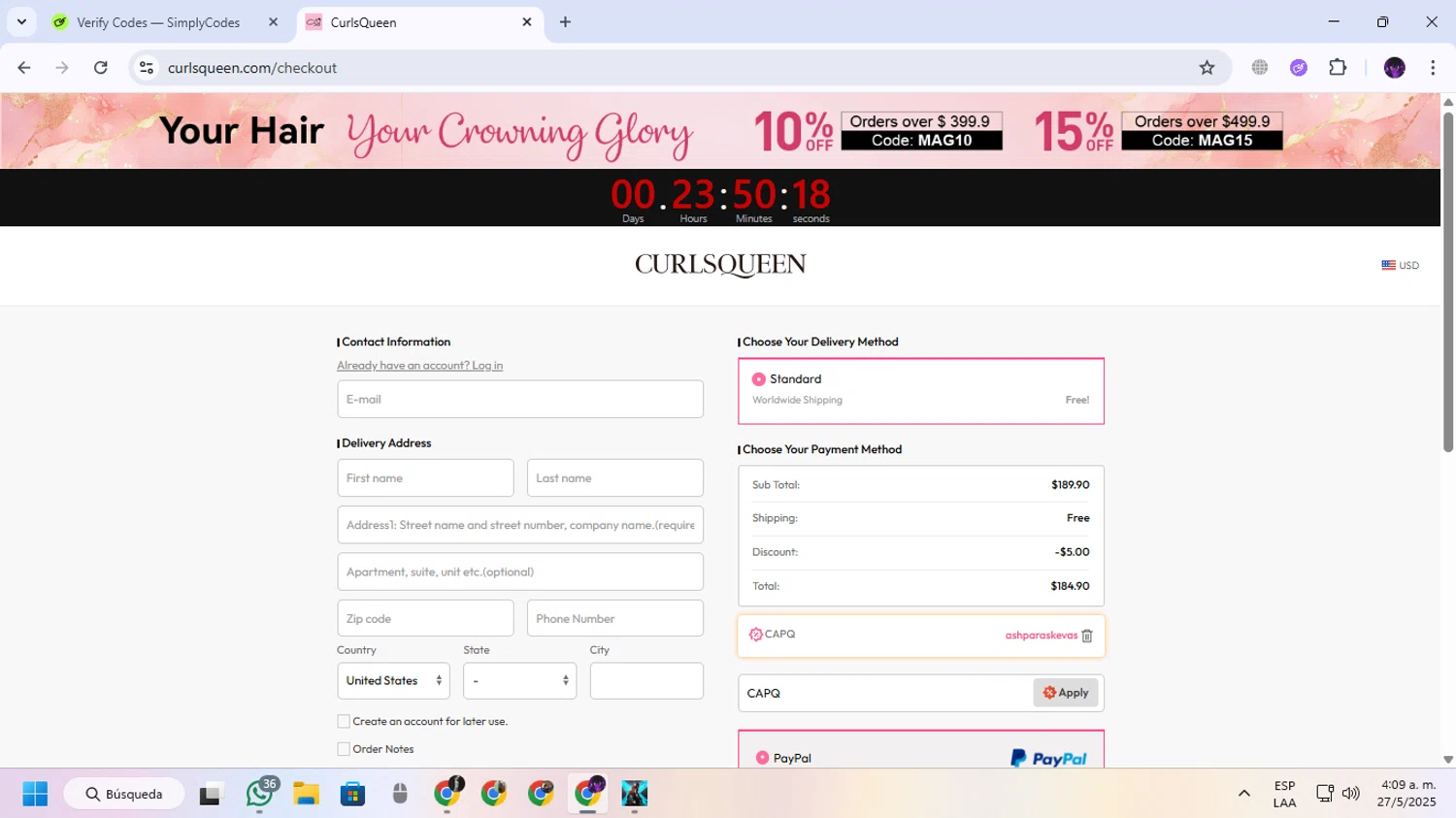Click the PayPal logo in payment box
The width and height of the screenshot is (1456, 818).
click(x=1048, y=759)
